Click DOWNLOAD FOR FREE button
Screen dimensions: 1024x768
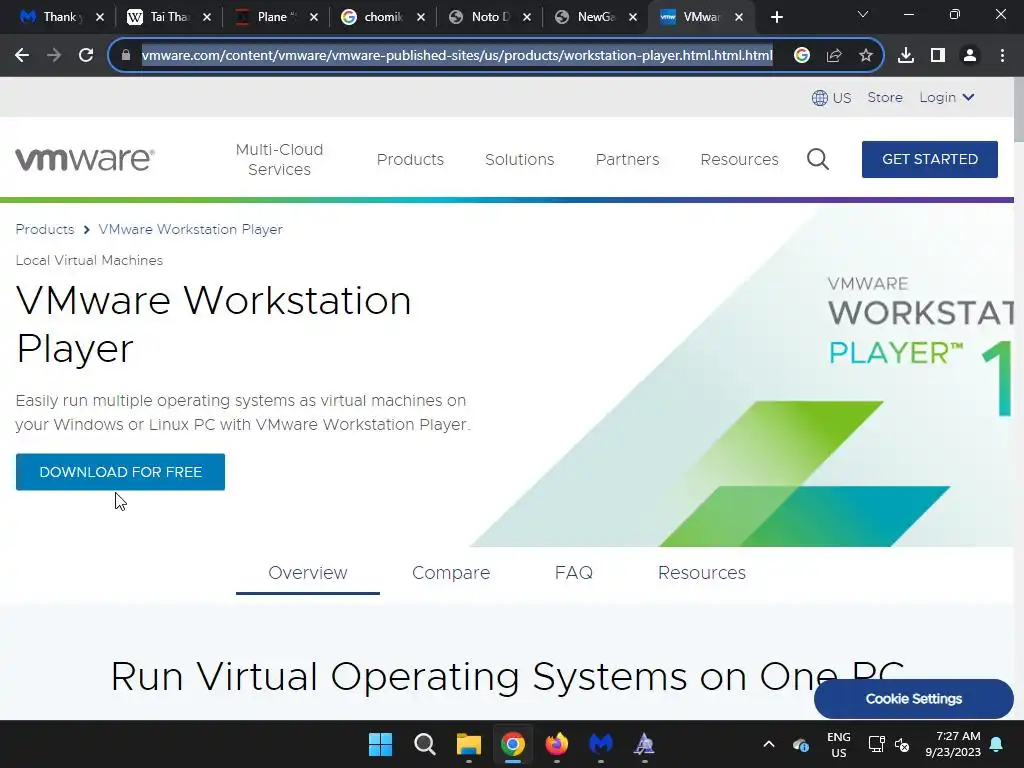click(x=120, y=472)
